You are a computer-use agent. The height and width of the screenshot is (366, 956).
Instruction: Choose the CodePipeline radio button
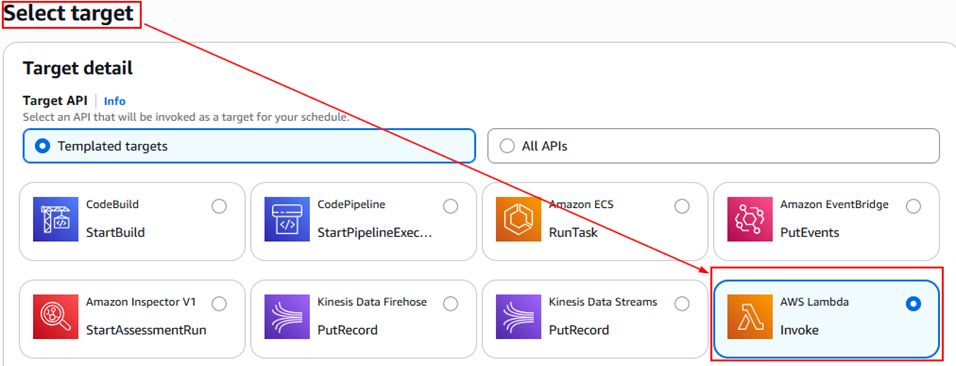coord(451,206)
